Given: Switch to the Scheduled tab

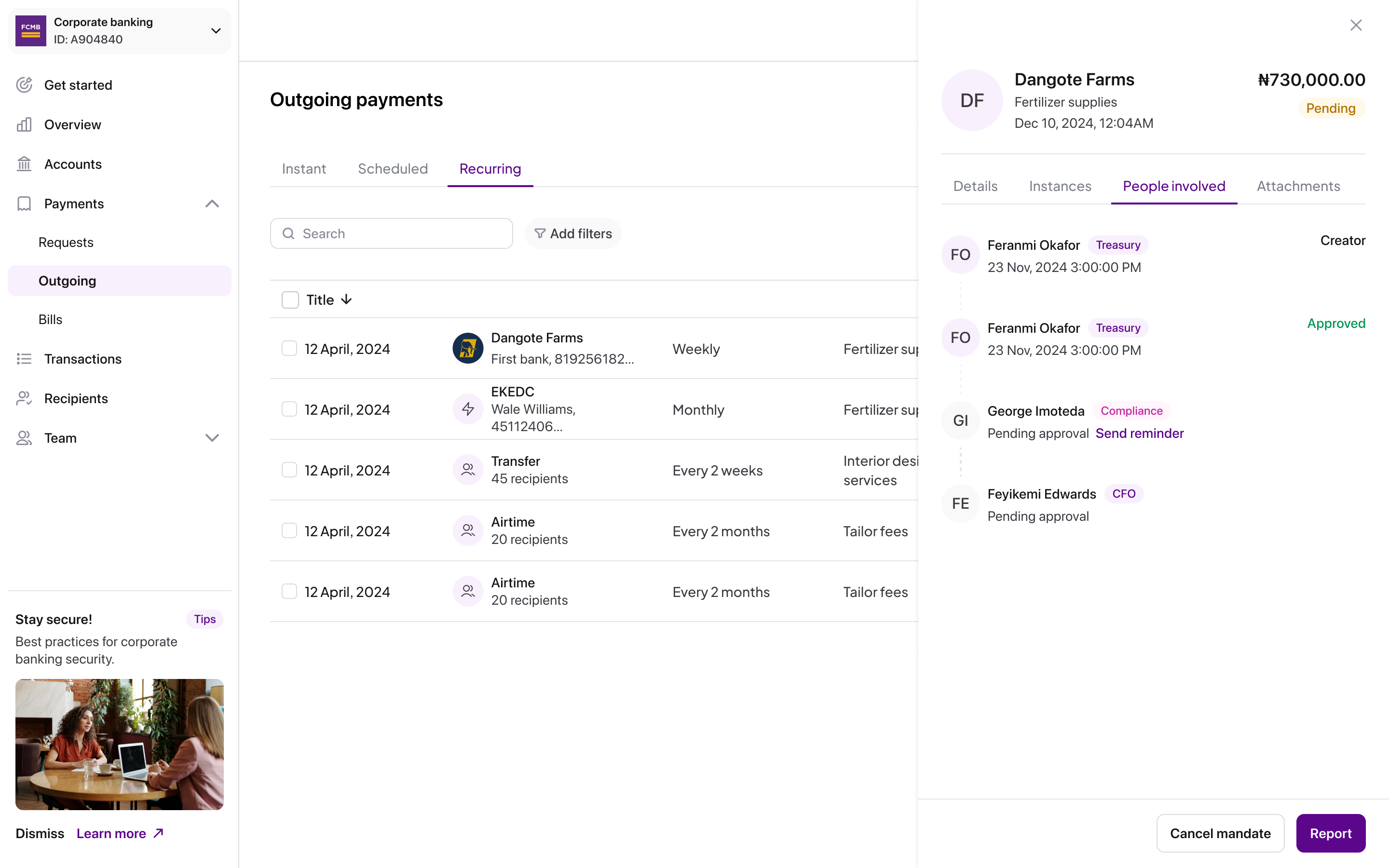Looking at the screenshot, I should [x=393, y=169].
